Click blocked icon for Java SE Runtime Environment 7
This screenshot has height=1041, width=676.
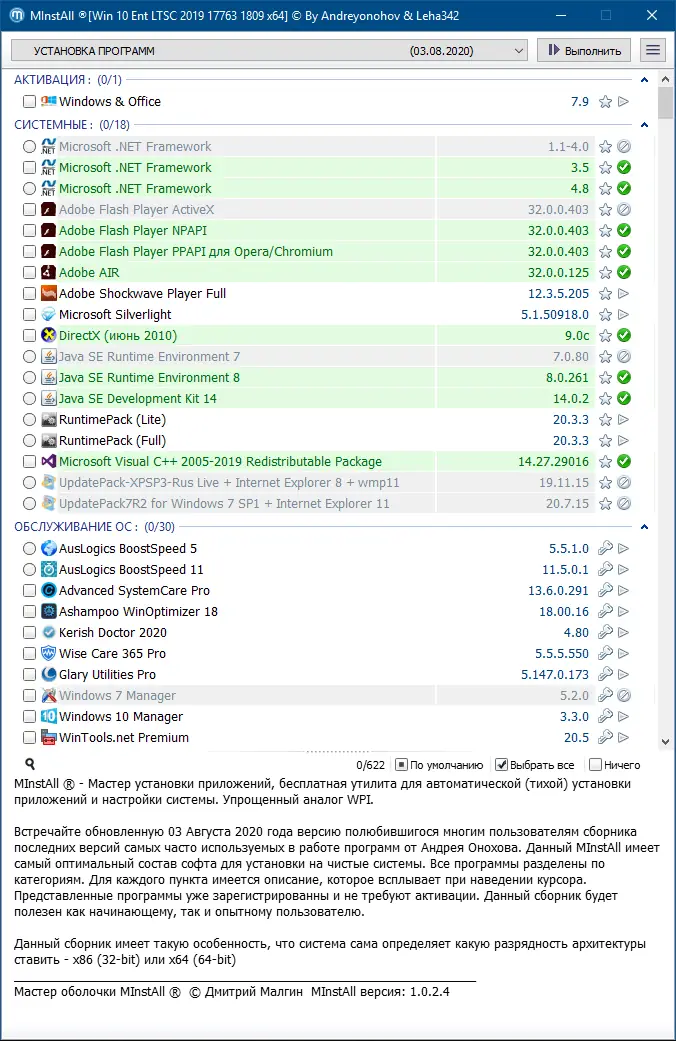pos(624,357)
